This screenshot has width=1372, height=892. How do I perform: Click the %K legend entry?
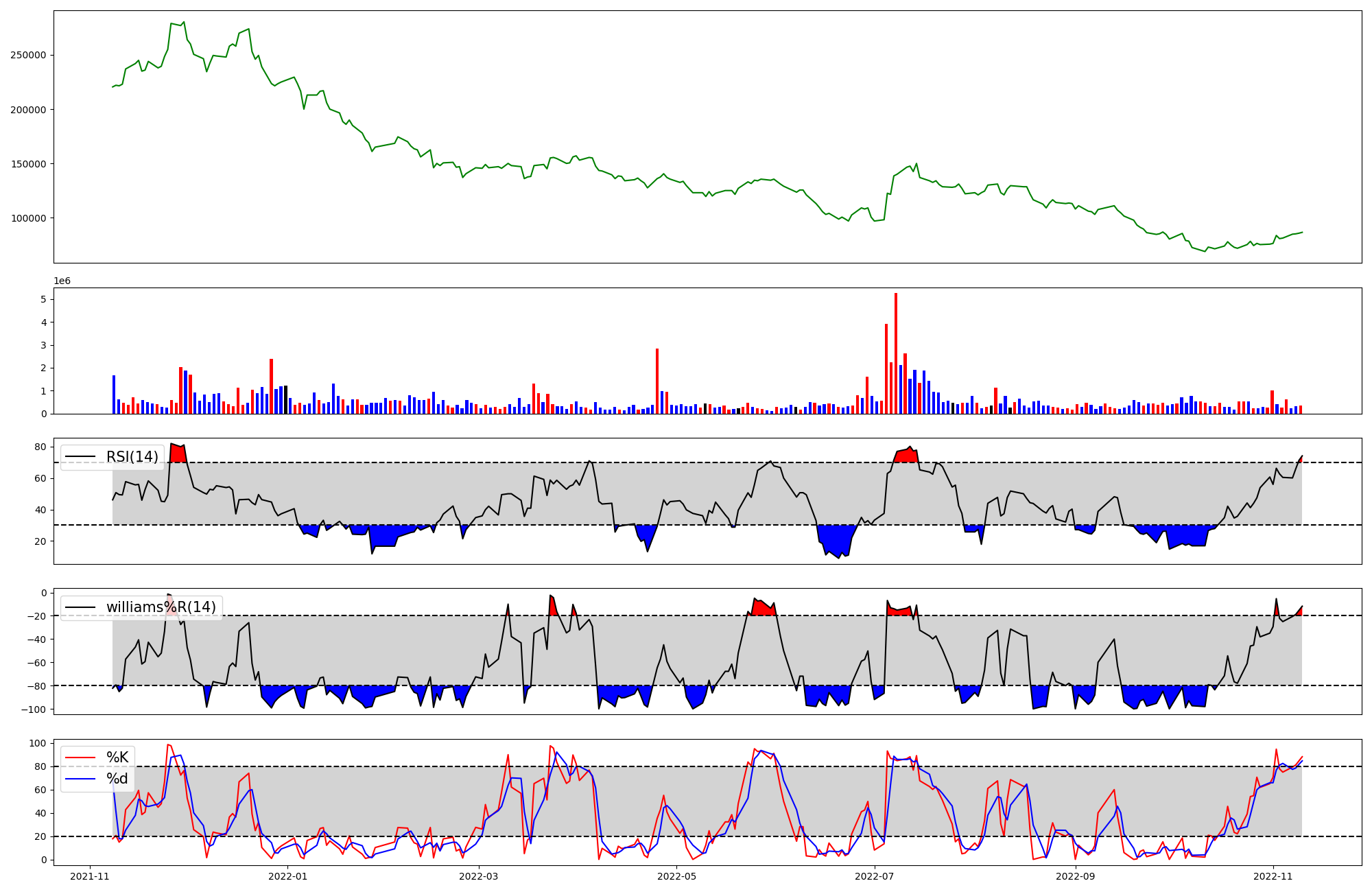117,758
